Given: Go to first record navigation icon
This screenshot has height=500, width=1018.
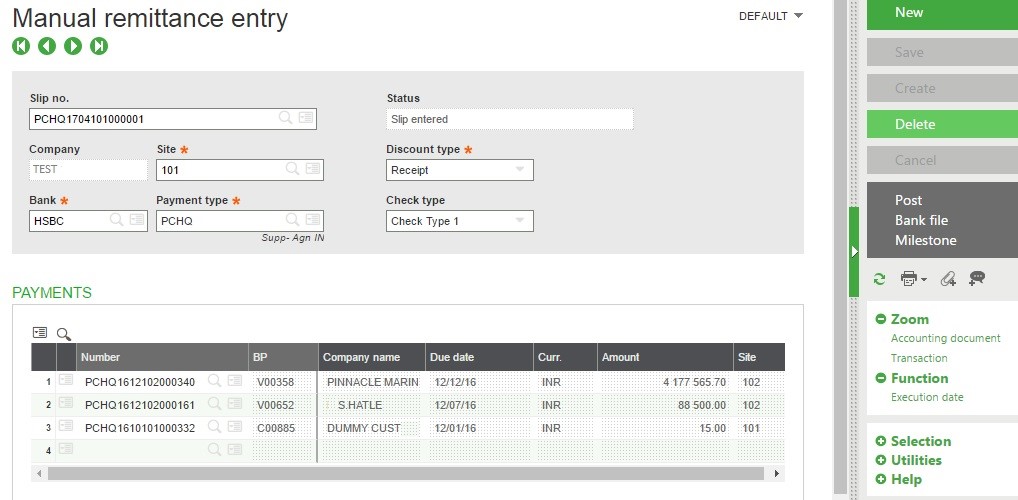Looking at the screenshot, I should (21, 46).
